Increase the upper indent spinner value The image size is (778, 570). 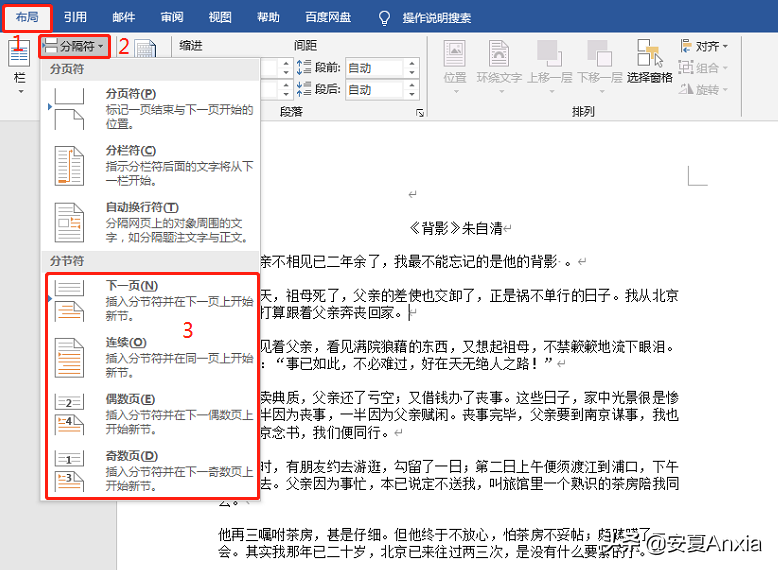pyautogui.click(x=286, y=63)
